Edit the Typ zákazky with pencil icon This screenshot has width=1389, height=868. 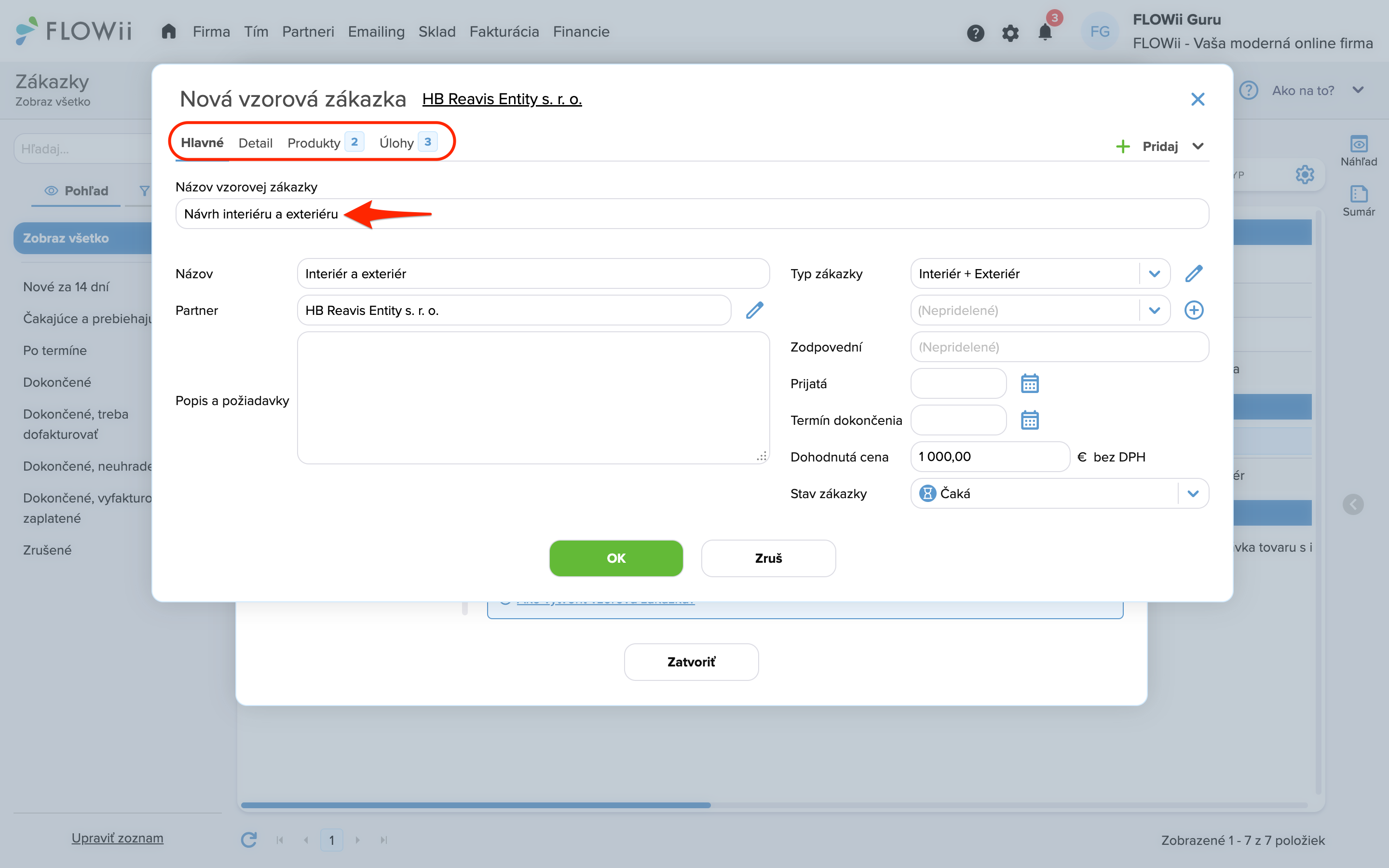click(x=1194, y=273)
